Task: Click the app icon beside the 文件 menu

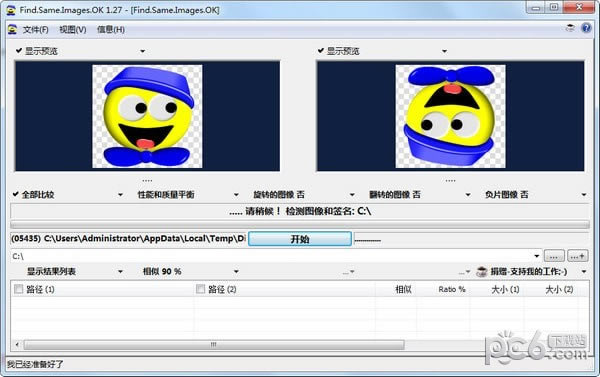Action: 12,29
